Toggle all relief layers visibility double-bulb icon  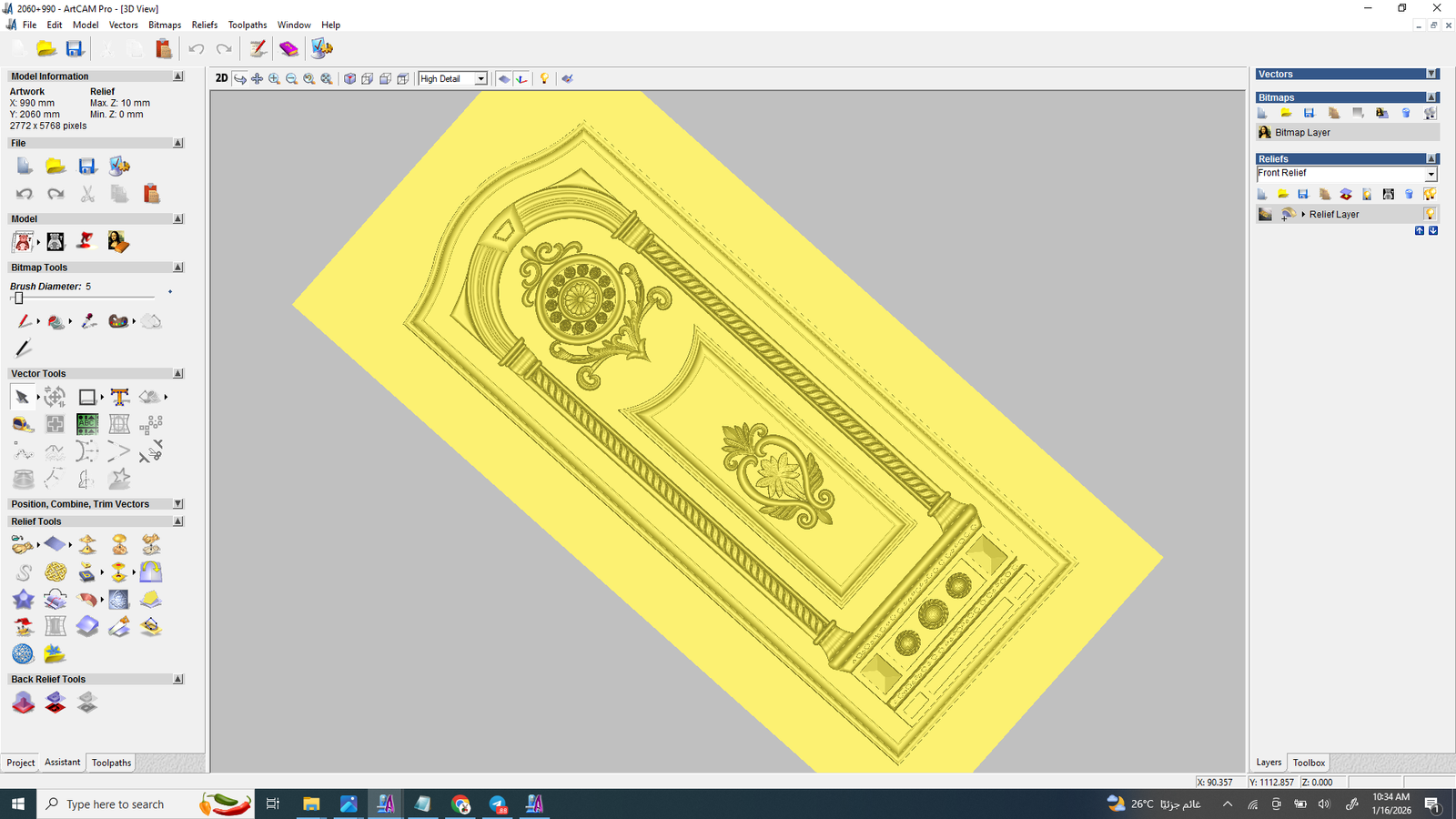[1430, 194]
